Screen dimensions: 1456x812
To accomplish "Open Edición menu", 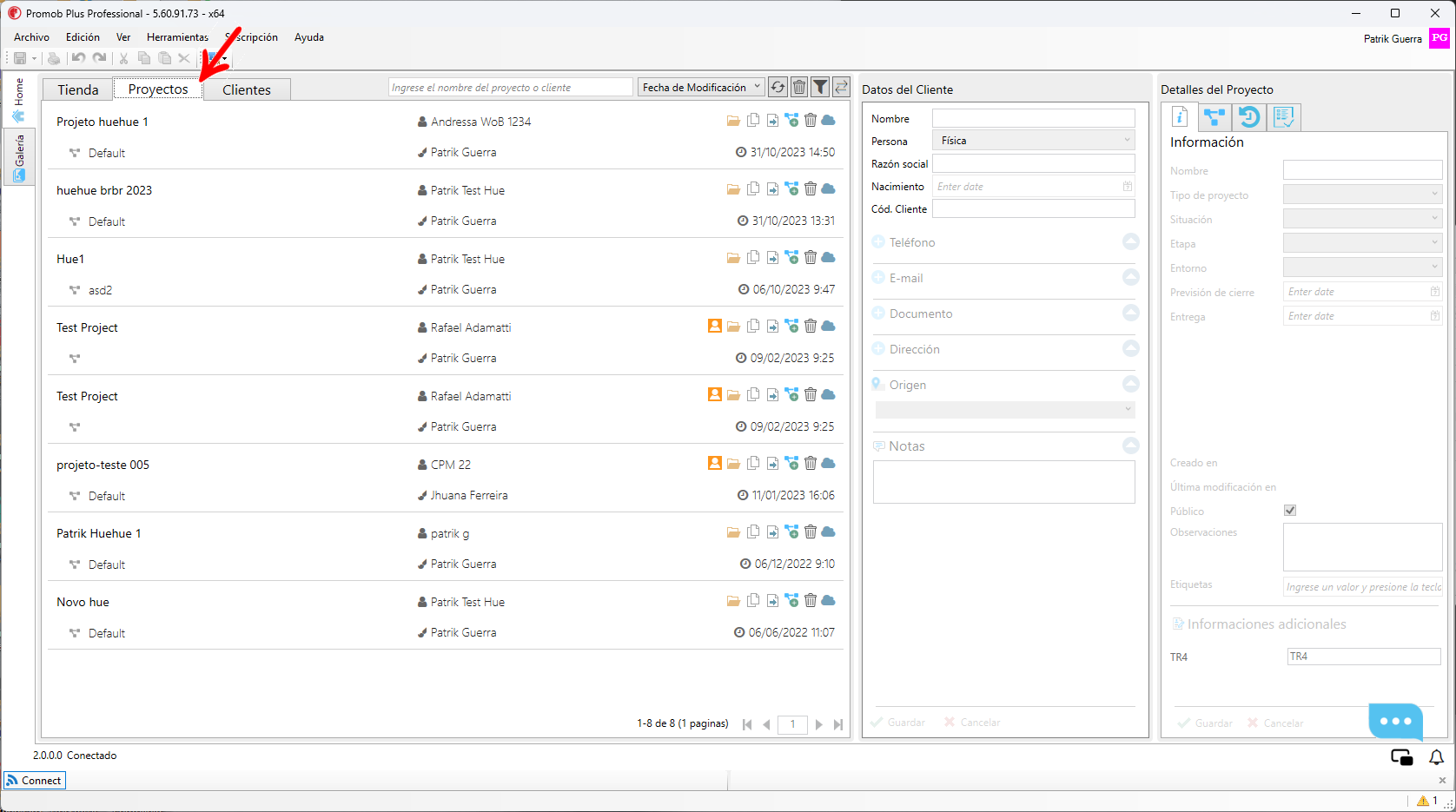I will [x=83, y=37].
